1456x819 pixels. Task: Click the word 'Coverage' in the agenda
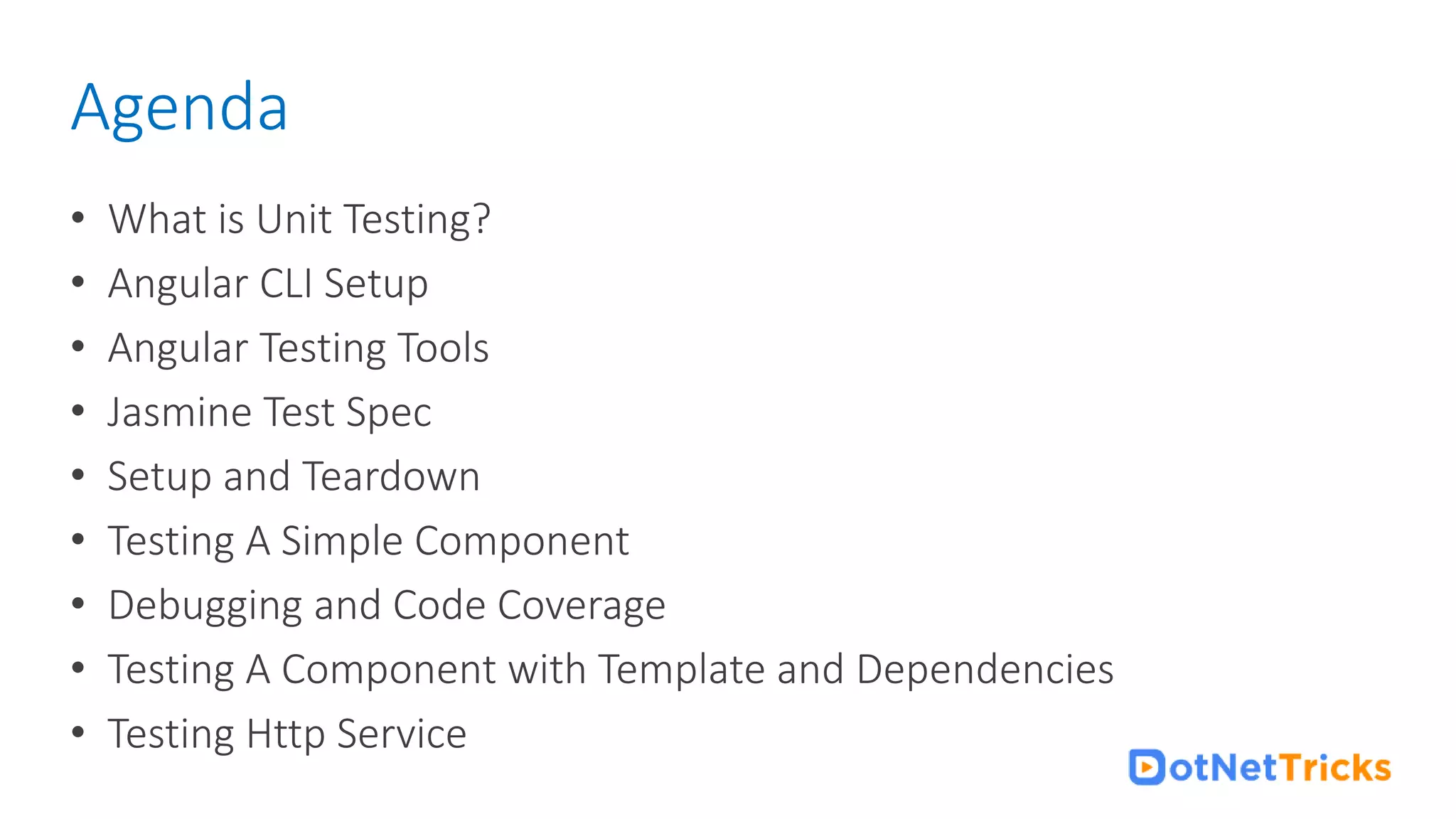582,606
